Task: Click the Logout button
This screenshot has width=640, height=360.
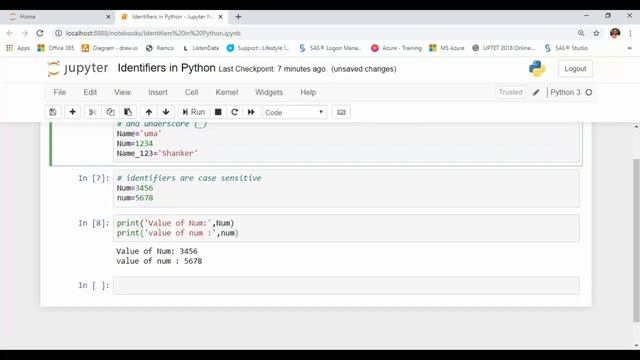Action: (575, 69)
